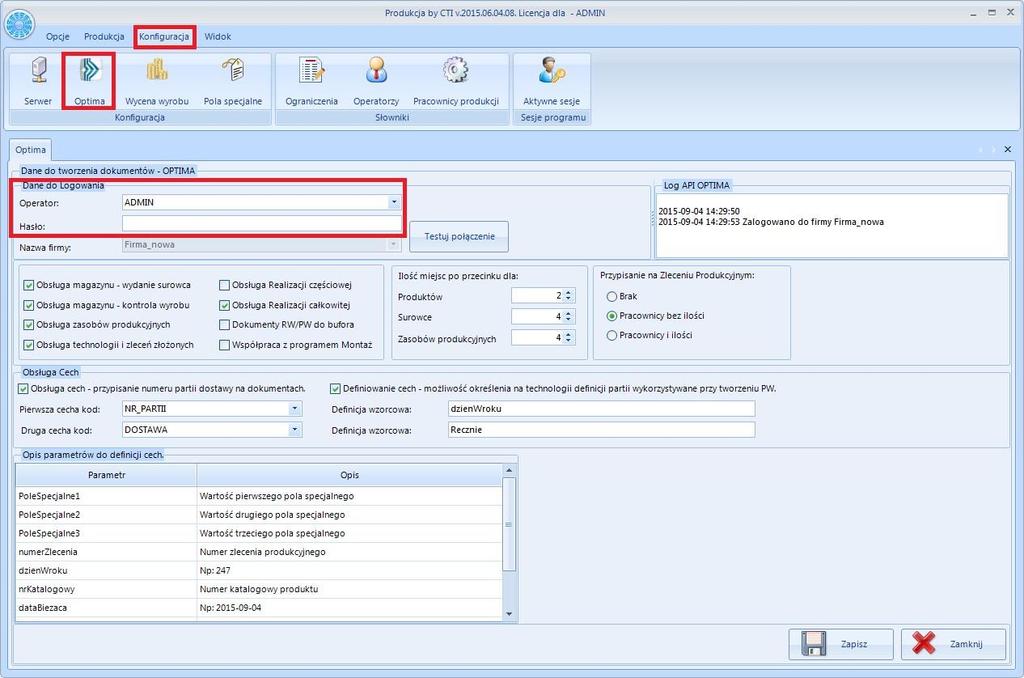Select the dzienWroku parameter row
This screenshot has height=678, width=1024.
click(x=259, y=570)
